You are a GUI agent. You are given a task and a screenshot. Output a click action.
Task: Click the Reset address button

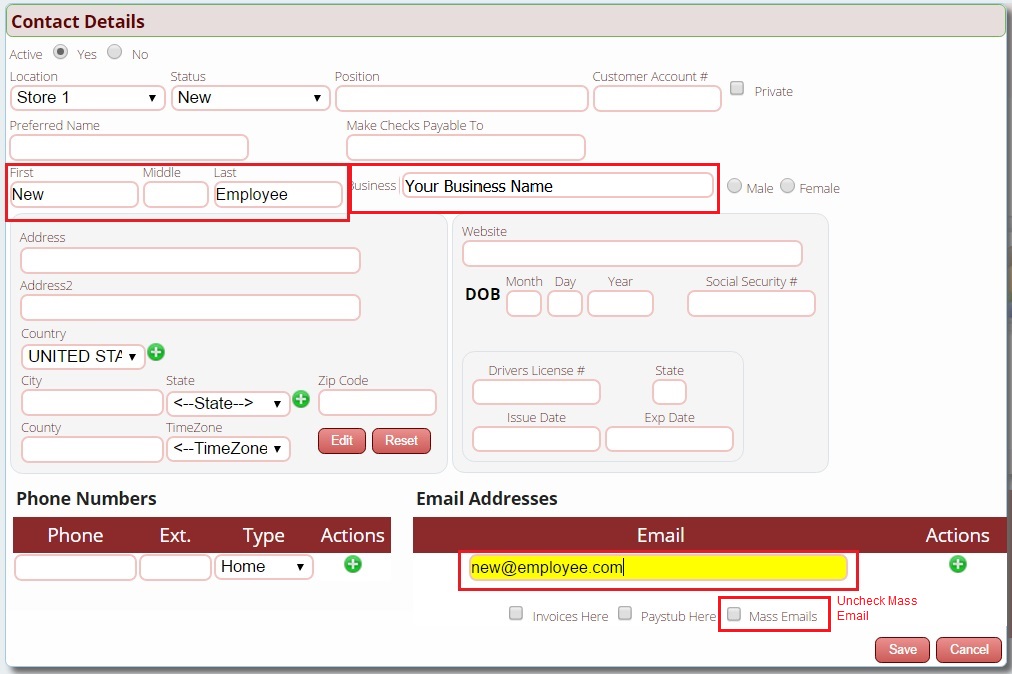point(401,441)
